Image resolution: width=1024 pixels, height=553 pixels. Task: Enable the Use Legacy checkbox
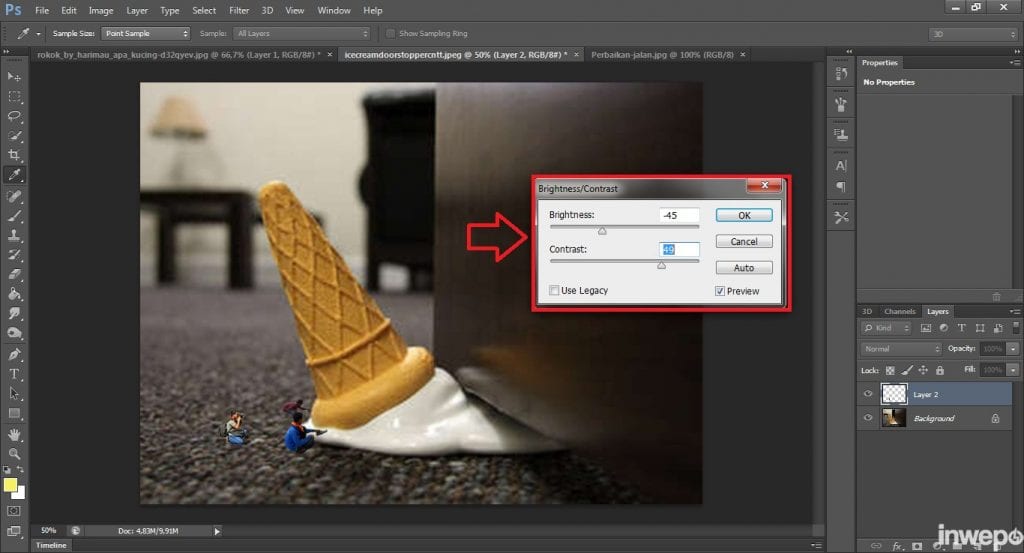tap(554, 291)
